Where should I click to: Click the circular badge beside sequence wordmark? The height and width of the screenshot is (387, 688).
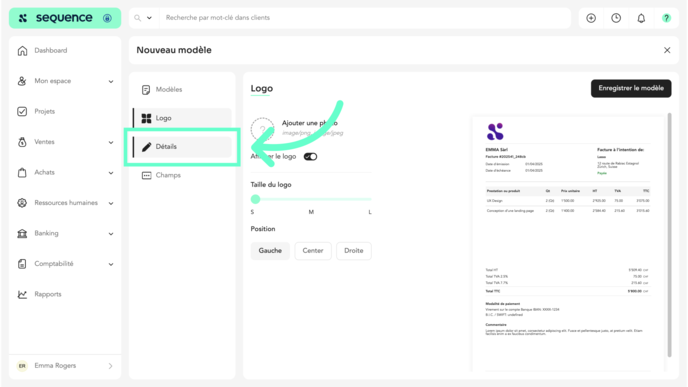tap(107, 18)
